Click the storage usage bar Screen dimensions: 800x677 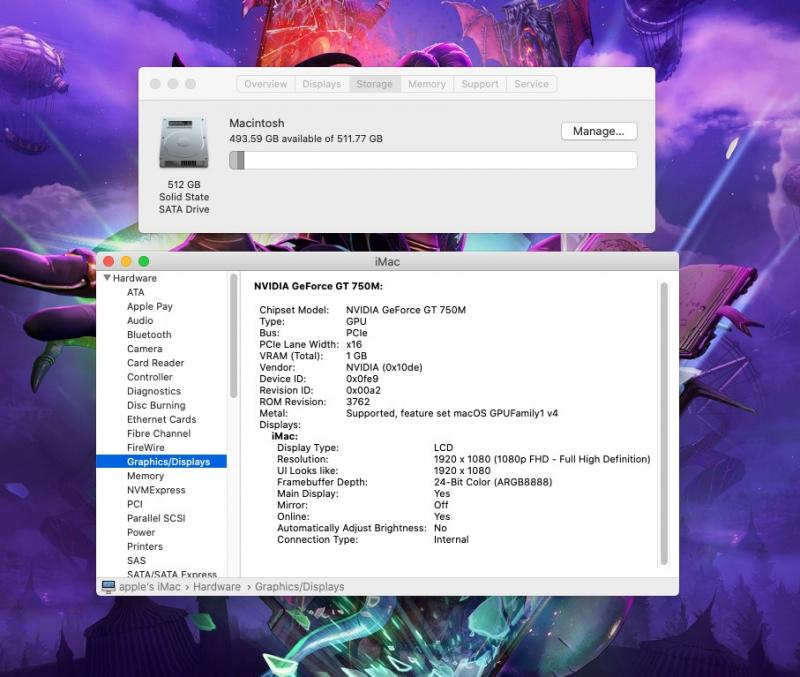tap(433, 160)
